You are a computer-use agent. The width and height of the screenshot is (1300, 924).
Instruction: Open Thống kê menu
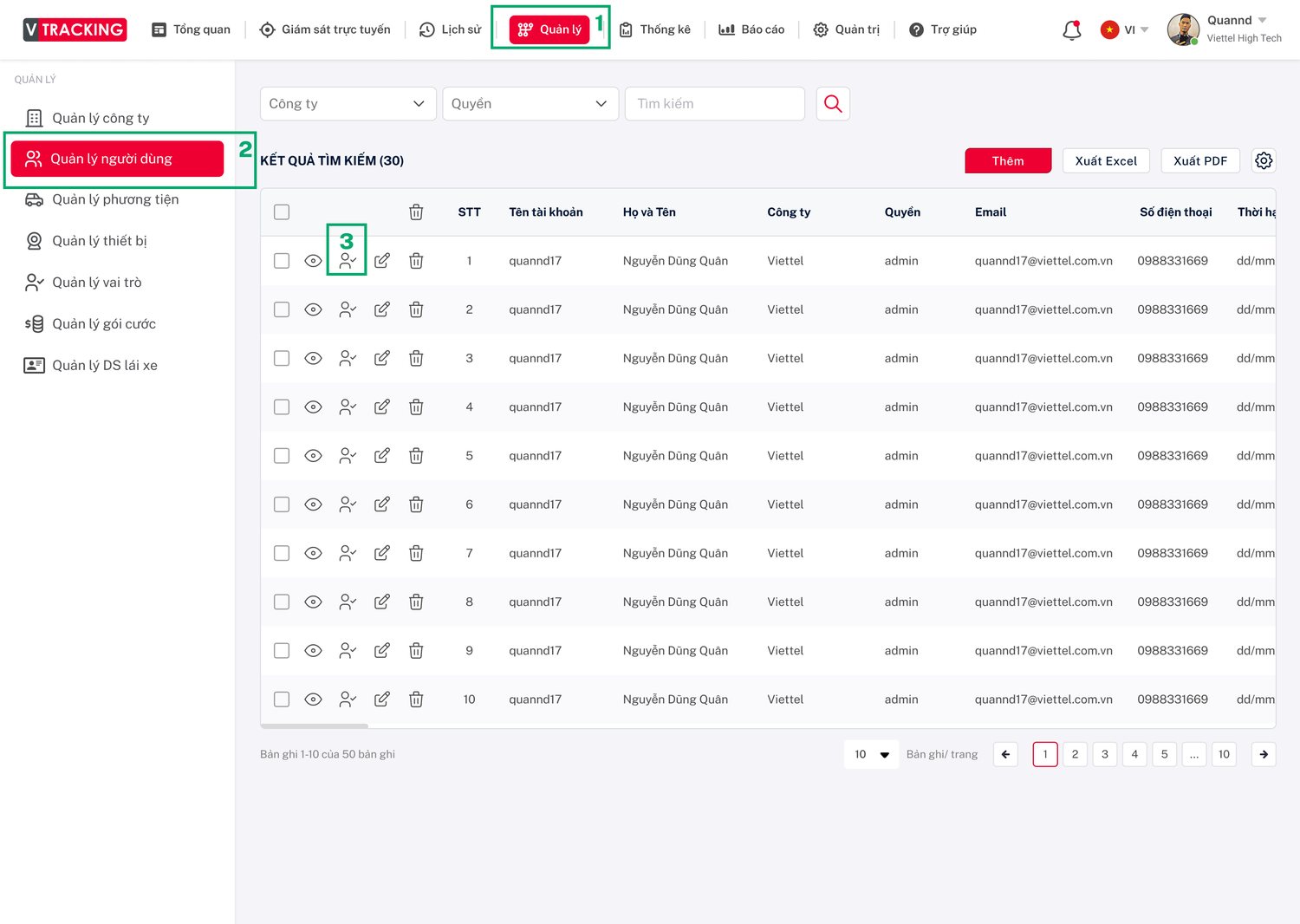click(x=654, y=29)
